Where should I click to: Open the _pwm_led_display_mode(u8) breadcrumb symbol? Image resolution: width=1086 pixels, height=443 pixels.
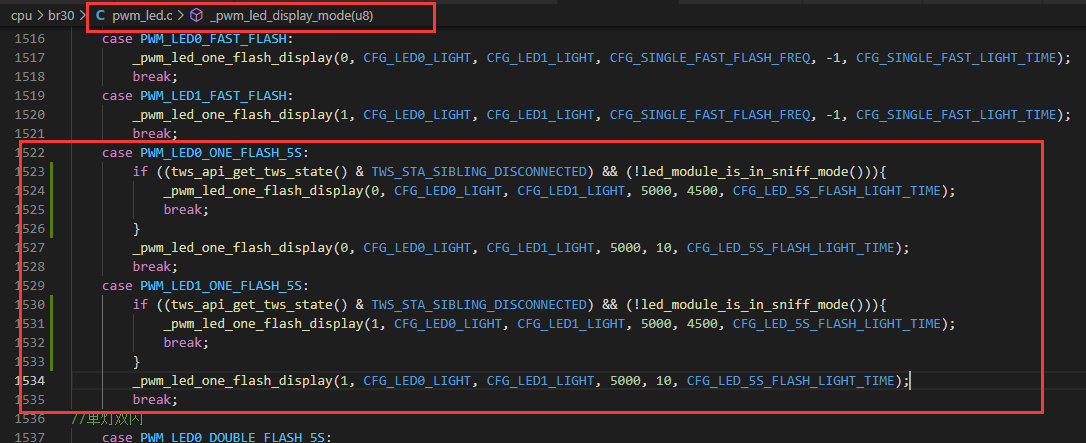pyautogui.click(x=292, y=17)
